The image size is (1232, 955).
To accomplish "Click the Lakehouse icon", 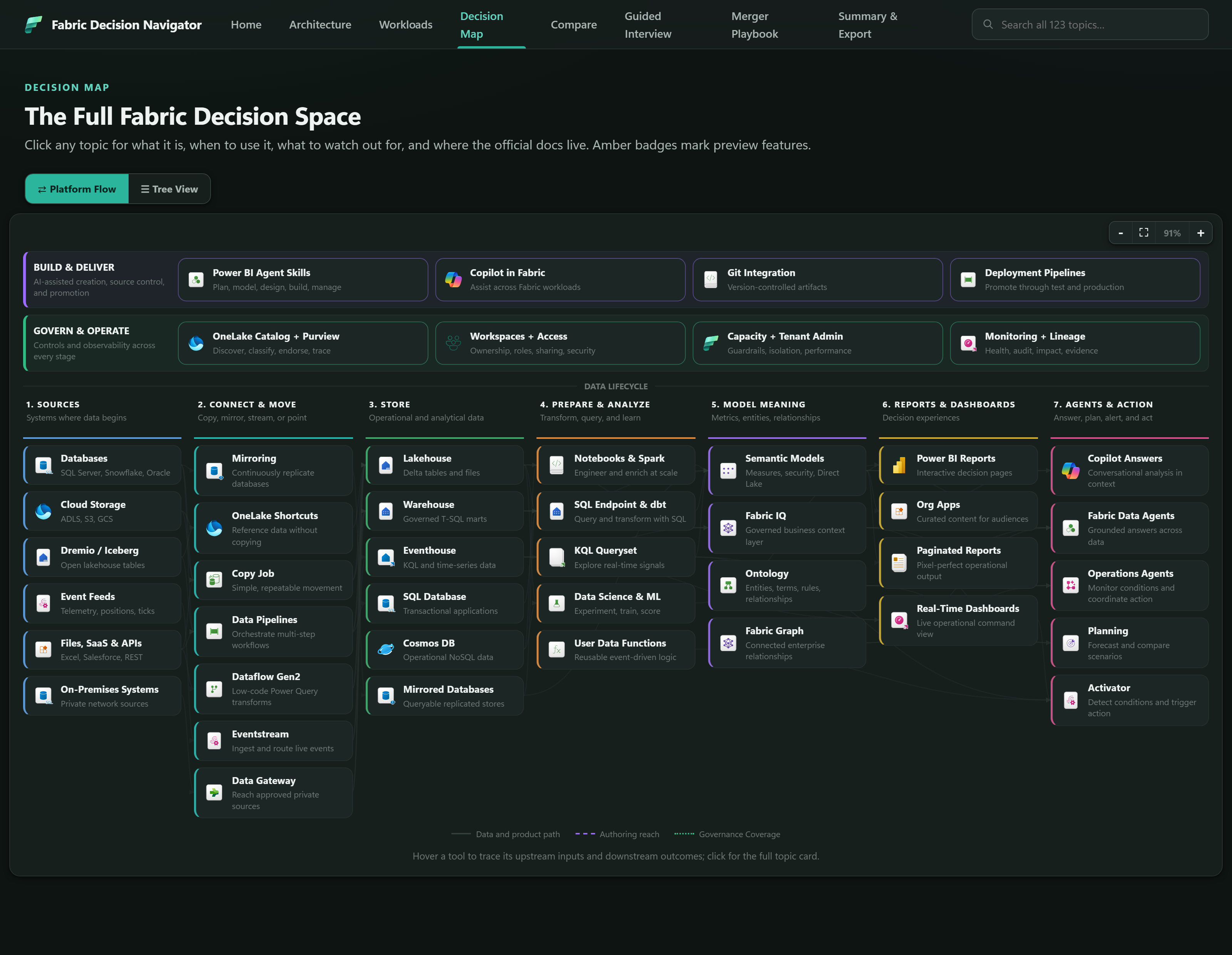I will [x=386, y=466].
